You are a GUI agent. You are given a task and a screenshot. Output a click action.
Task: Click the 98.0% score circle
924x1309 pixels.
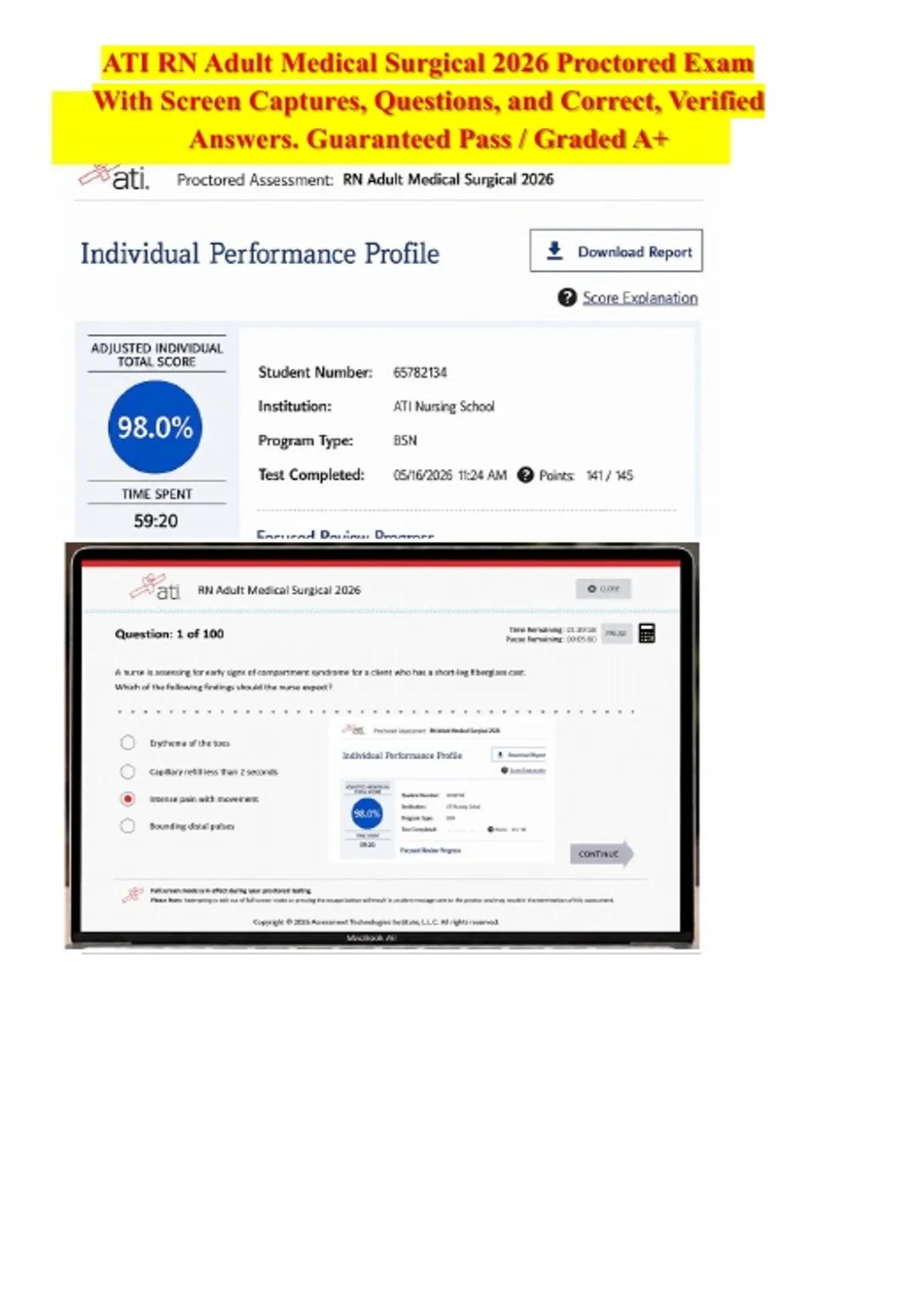coord(156,427)
